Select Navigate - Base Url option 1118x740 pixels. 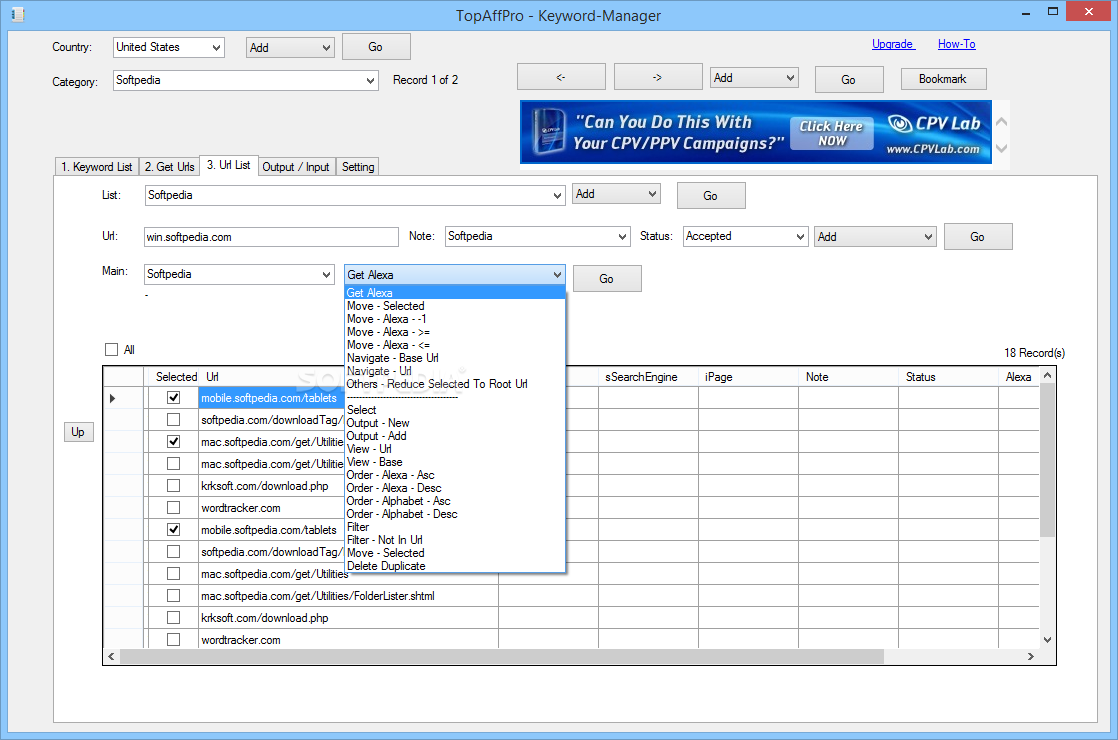pos(455,358)
